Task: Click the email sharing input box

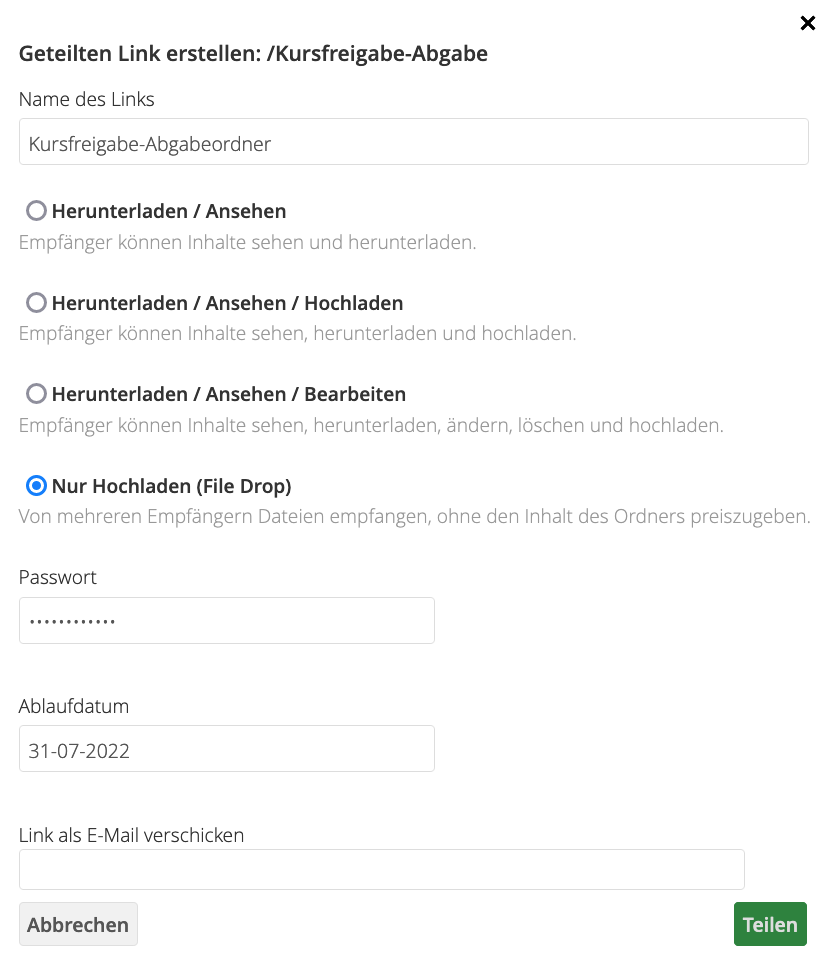Action: click(x=381, y=869)
